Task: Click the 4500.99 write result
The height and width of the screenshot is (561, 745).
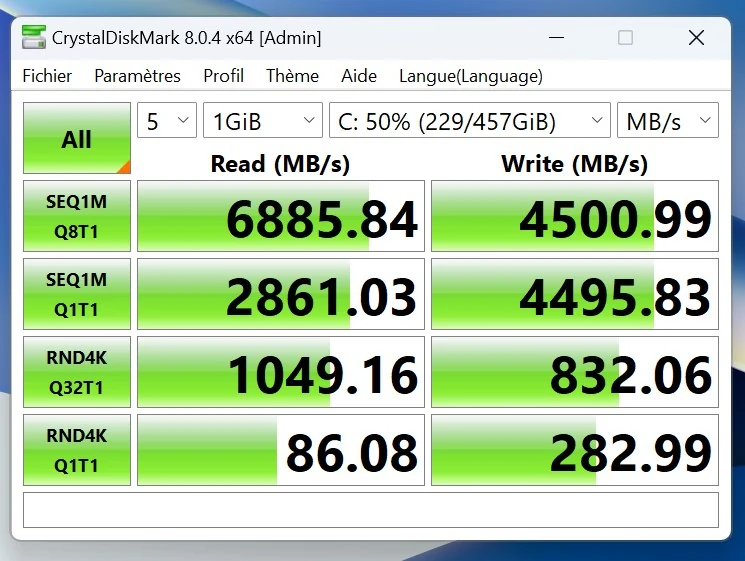Action: tap(575, 216)
